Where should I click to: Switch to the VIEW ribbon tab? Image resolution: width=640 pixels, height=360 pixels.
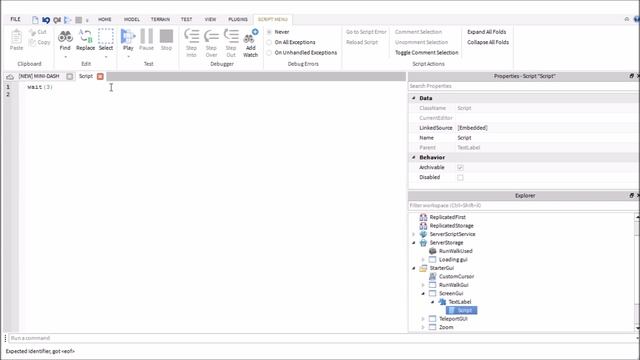(210, 19)
